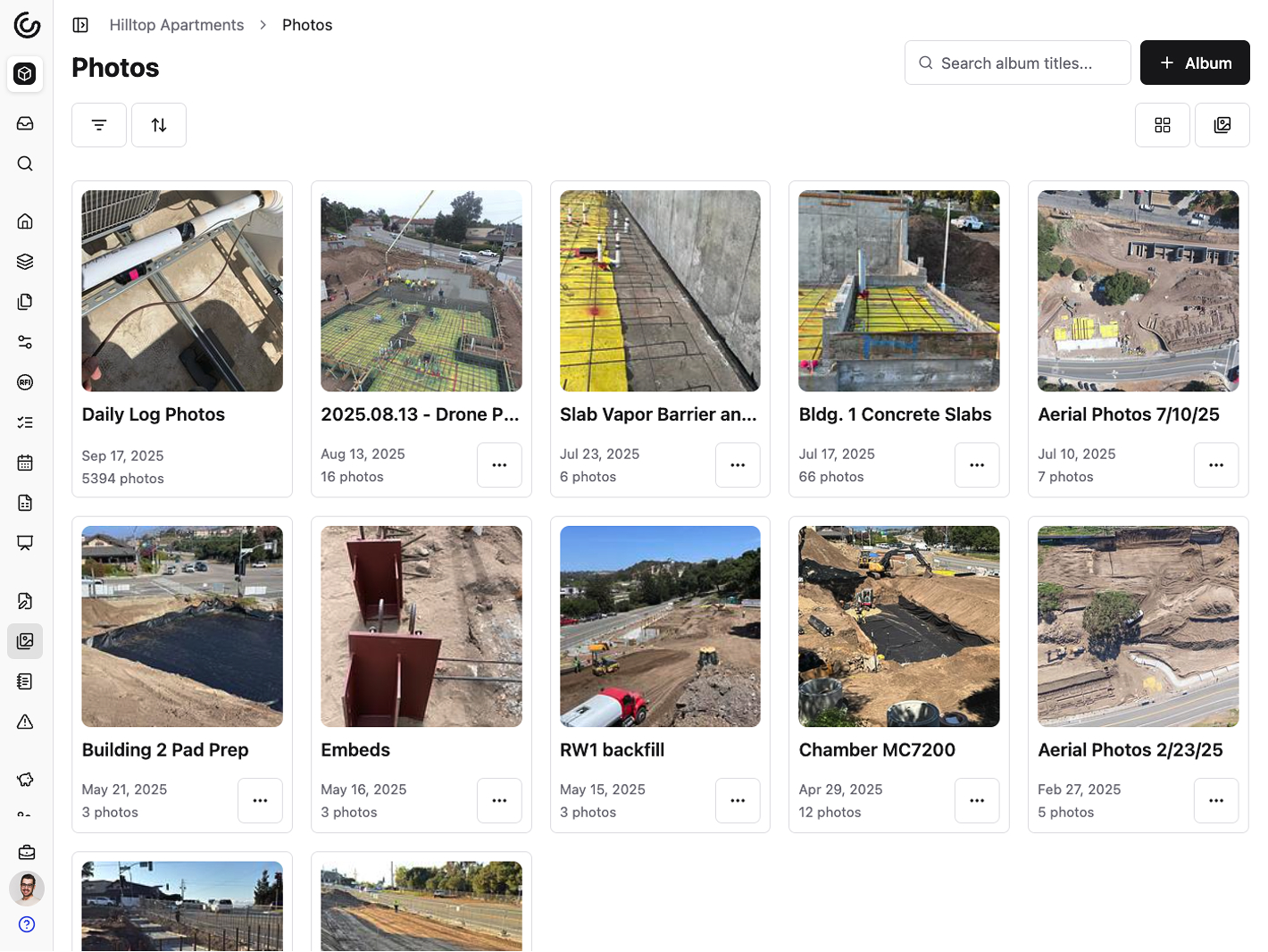Open the signed document pen icon
The height and width of the screenshot is (952, 1268).
[25, 601]
